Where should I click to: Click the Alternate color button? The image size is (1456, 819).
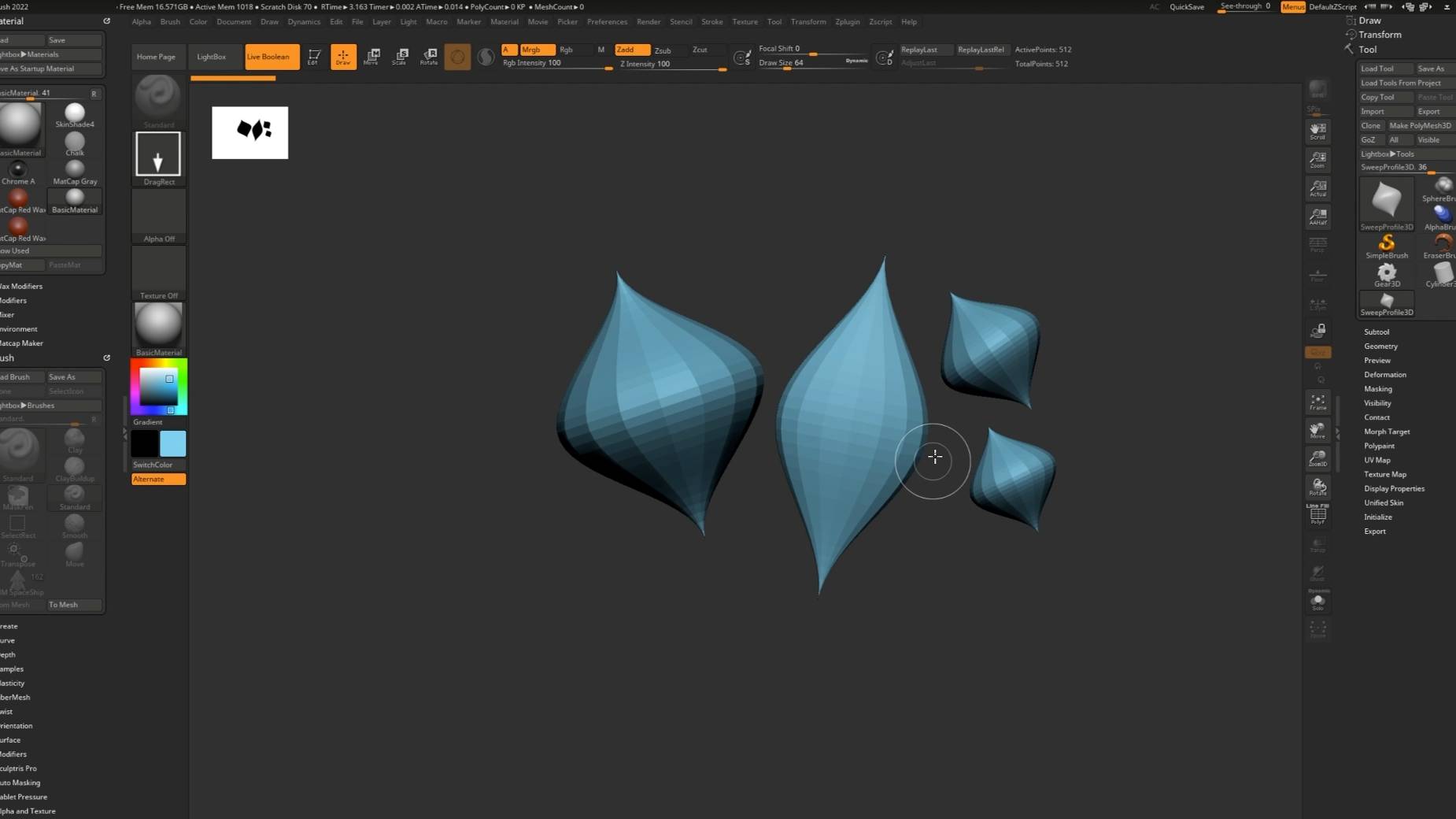(x=158, y=479)
